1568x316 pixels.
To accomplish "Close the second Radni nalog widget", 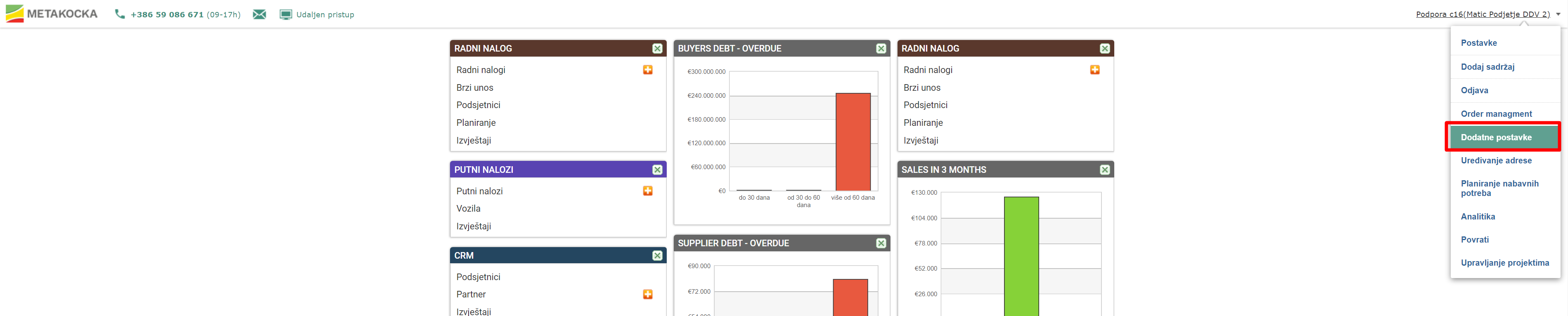I will pos(1105,49).
